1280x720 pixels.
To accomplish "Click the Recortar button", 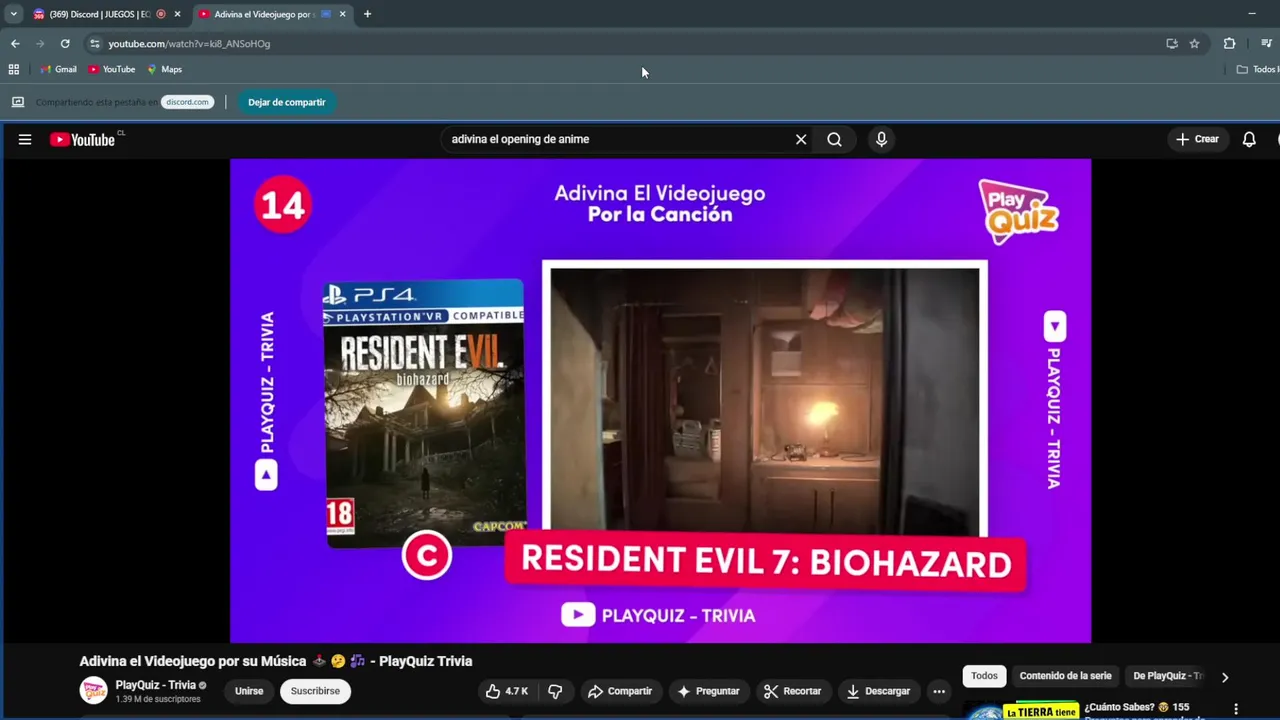I will (792, 691).
